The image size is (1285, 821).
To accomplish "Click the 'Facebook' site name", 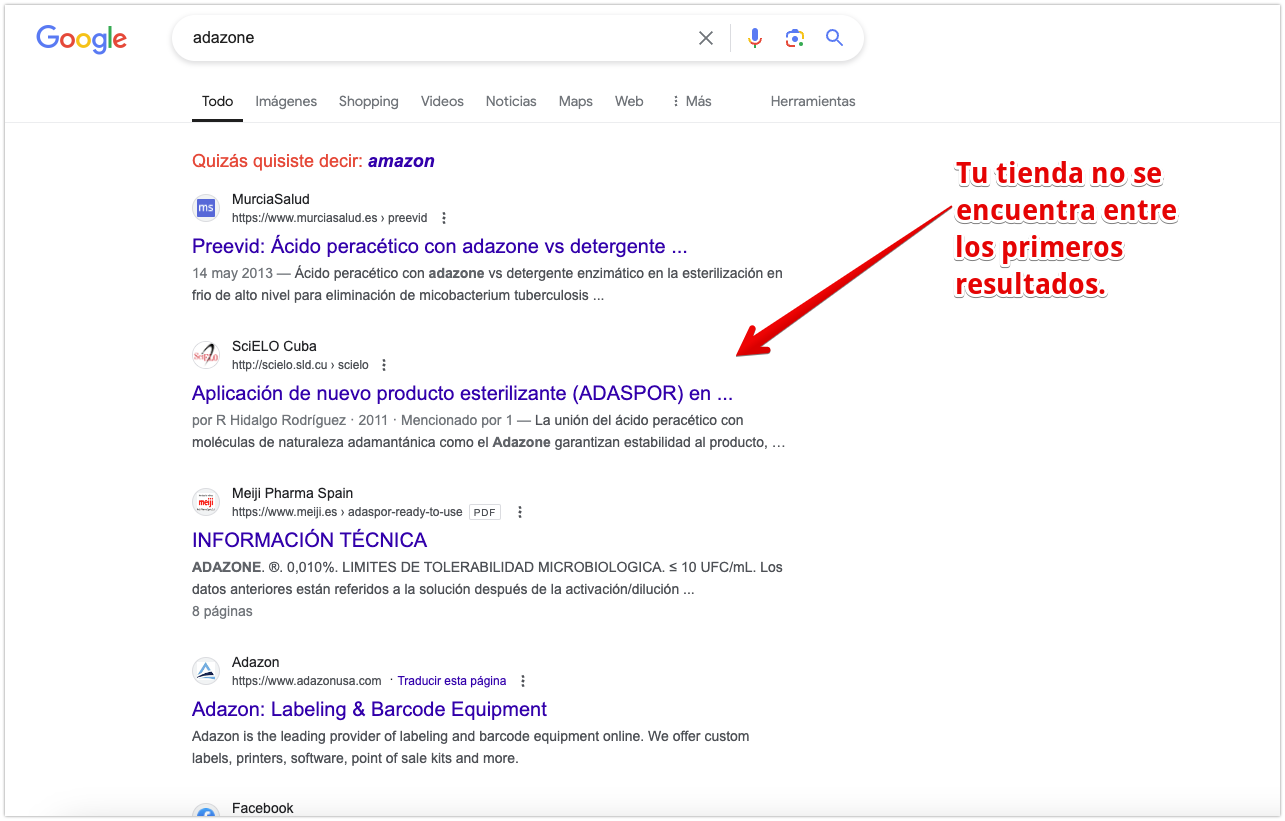I will coord(263,808).
